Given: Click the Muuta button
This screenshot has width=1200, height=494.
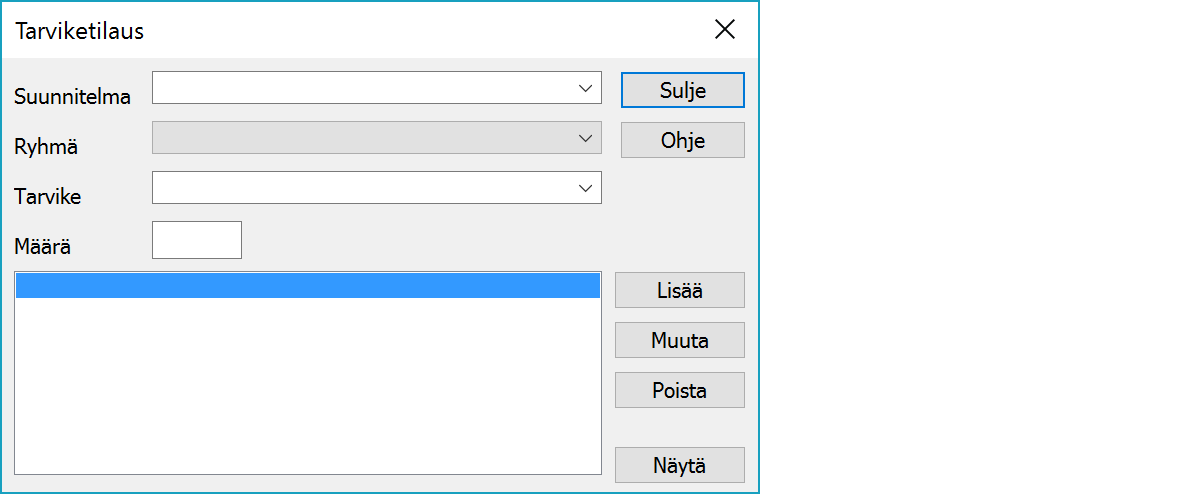Looking at the screenshot, I should pos(680,340).
